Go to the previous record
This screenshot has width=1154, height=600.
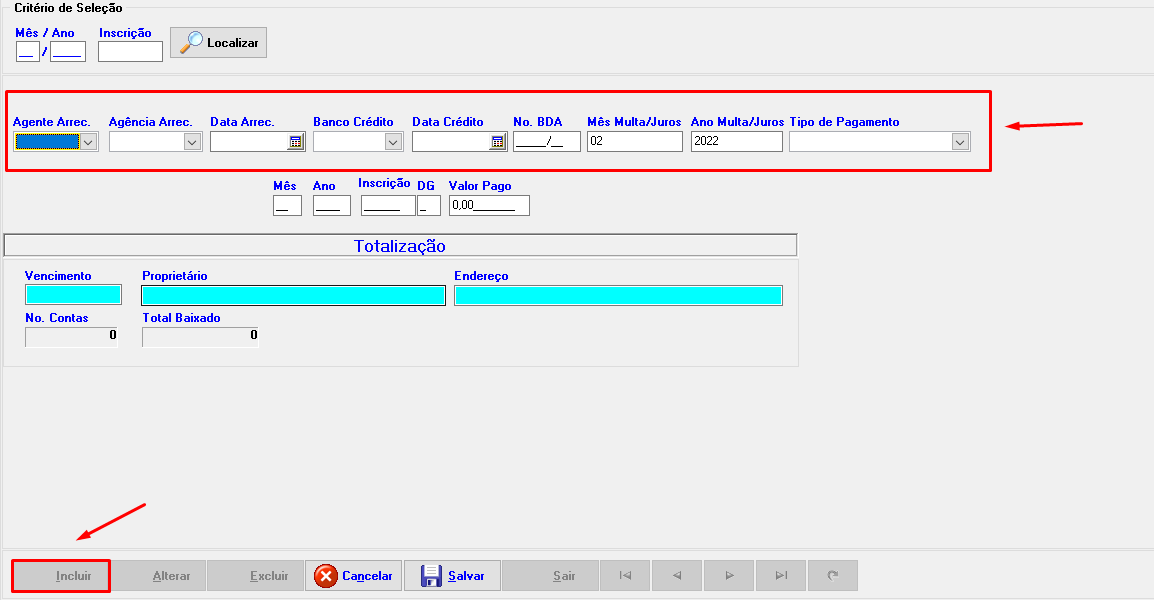tap(678, 576)
